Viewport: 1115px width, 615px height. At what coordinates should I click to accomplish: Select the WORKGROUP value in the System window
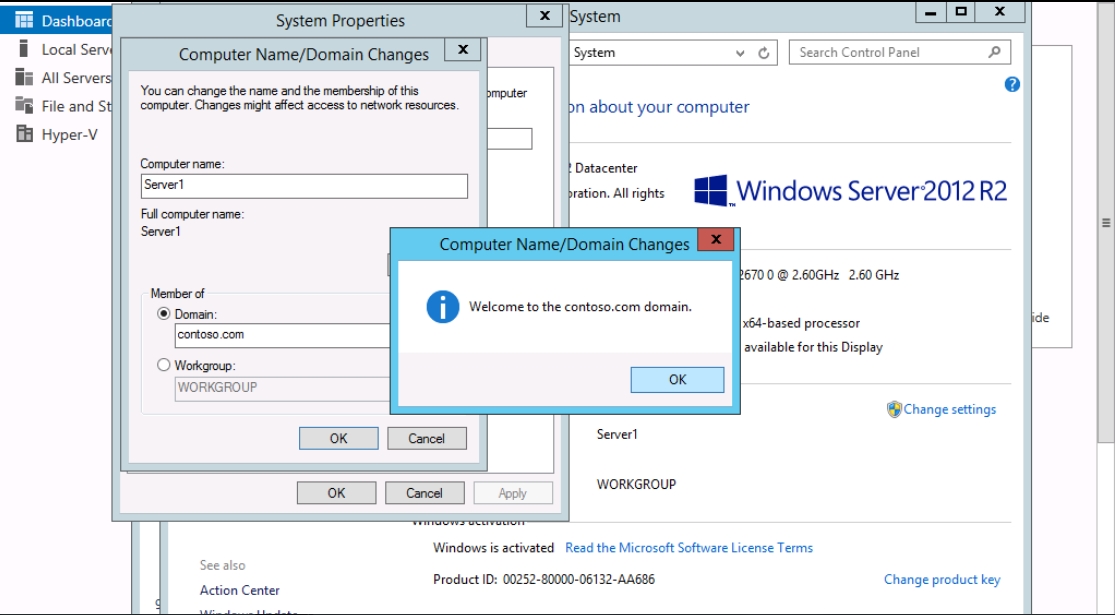tap(636, 484)
